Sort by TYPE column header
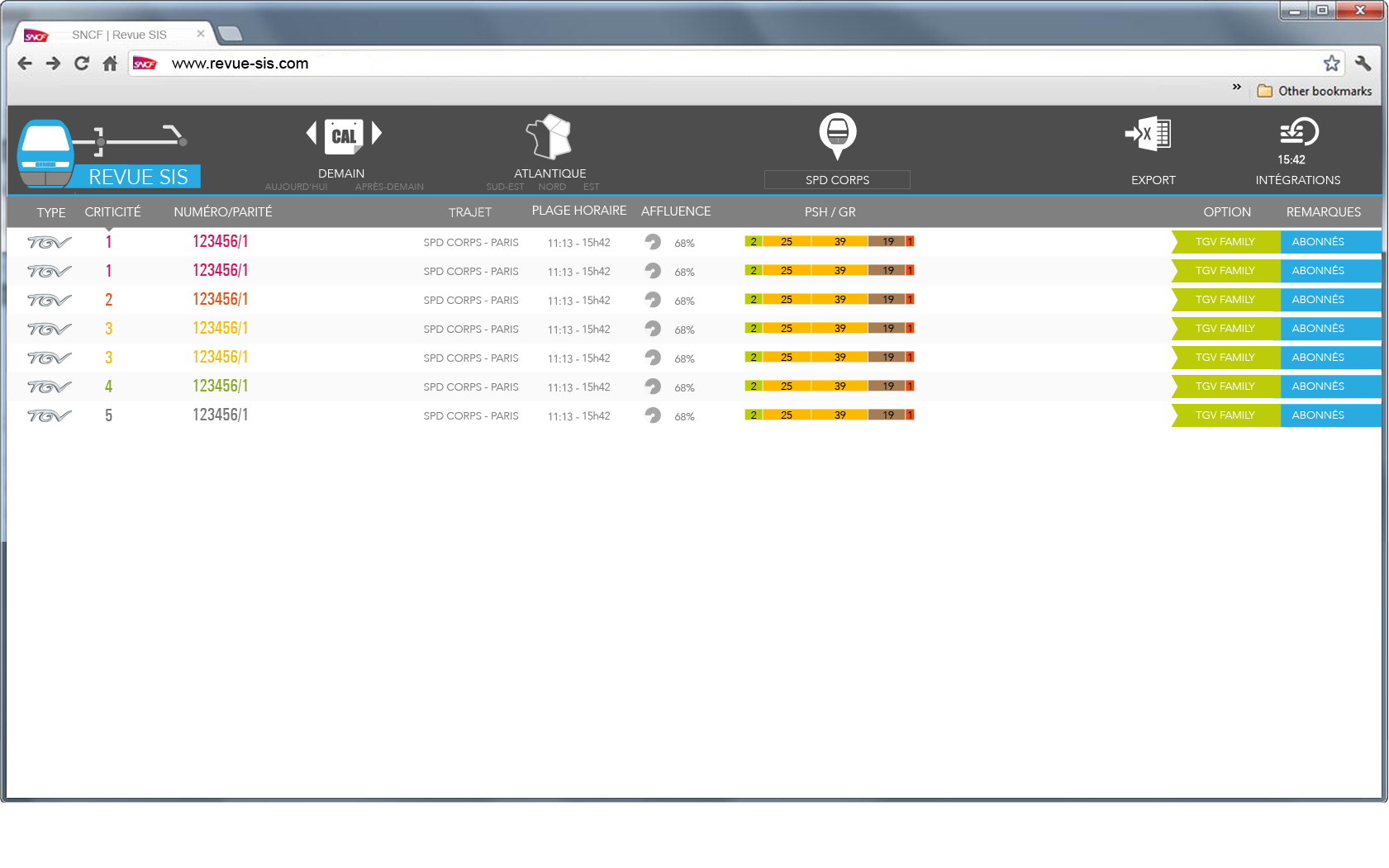This screenshot has width=1389, height=868. coord(51,212)
